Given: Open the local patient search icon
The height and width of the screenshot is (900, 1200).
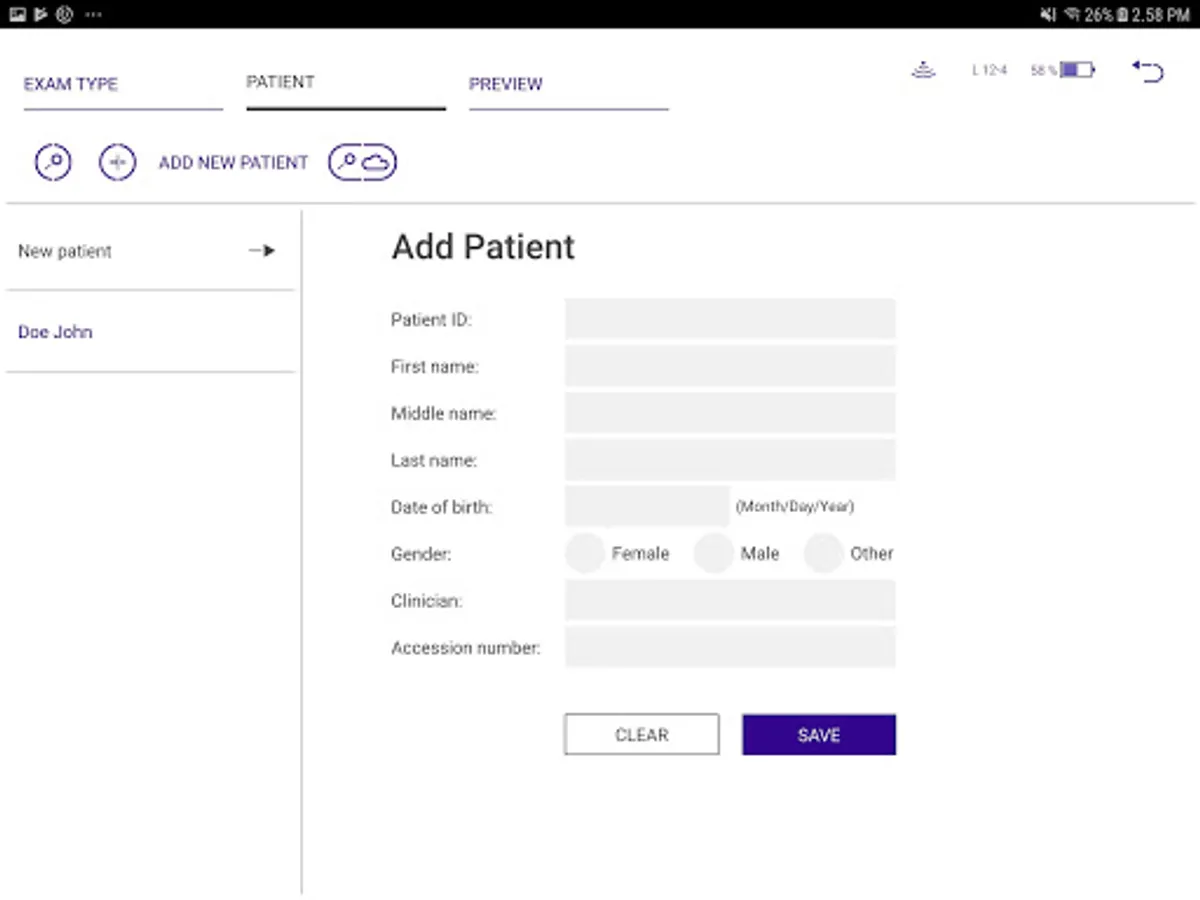Looking at the screenshot, I should [x=53, y=162].
